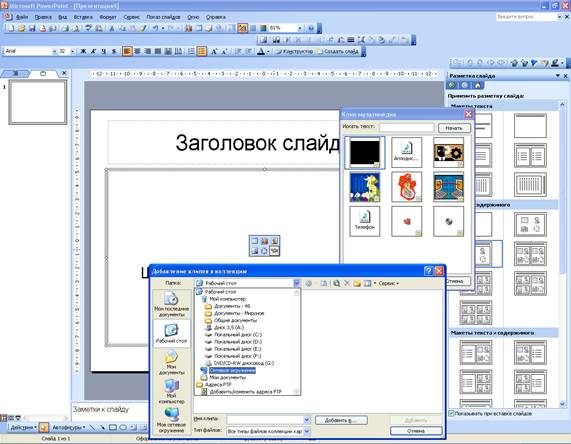This screenshot has height=444, width=571.
Task: Select the Телефон sound clip
Action: click(x=365, y=221)
